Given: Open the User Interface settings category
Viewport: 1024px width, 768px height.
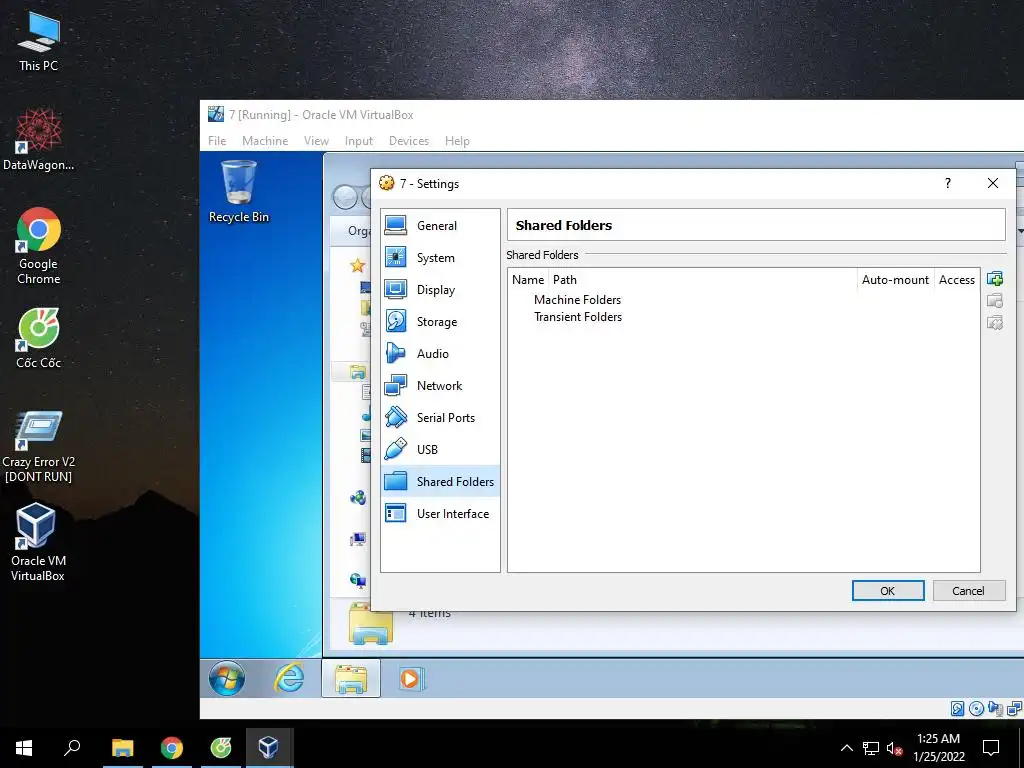Looking at the screenshot, I should 440,513.
